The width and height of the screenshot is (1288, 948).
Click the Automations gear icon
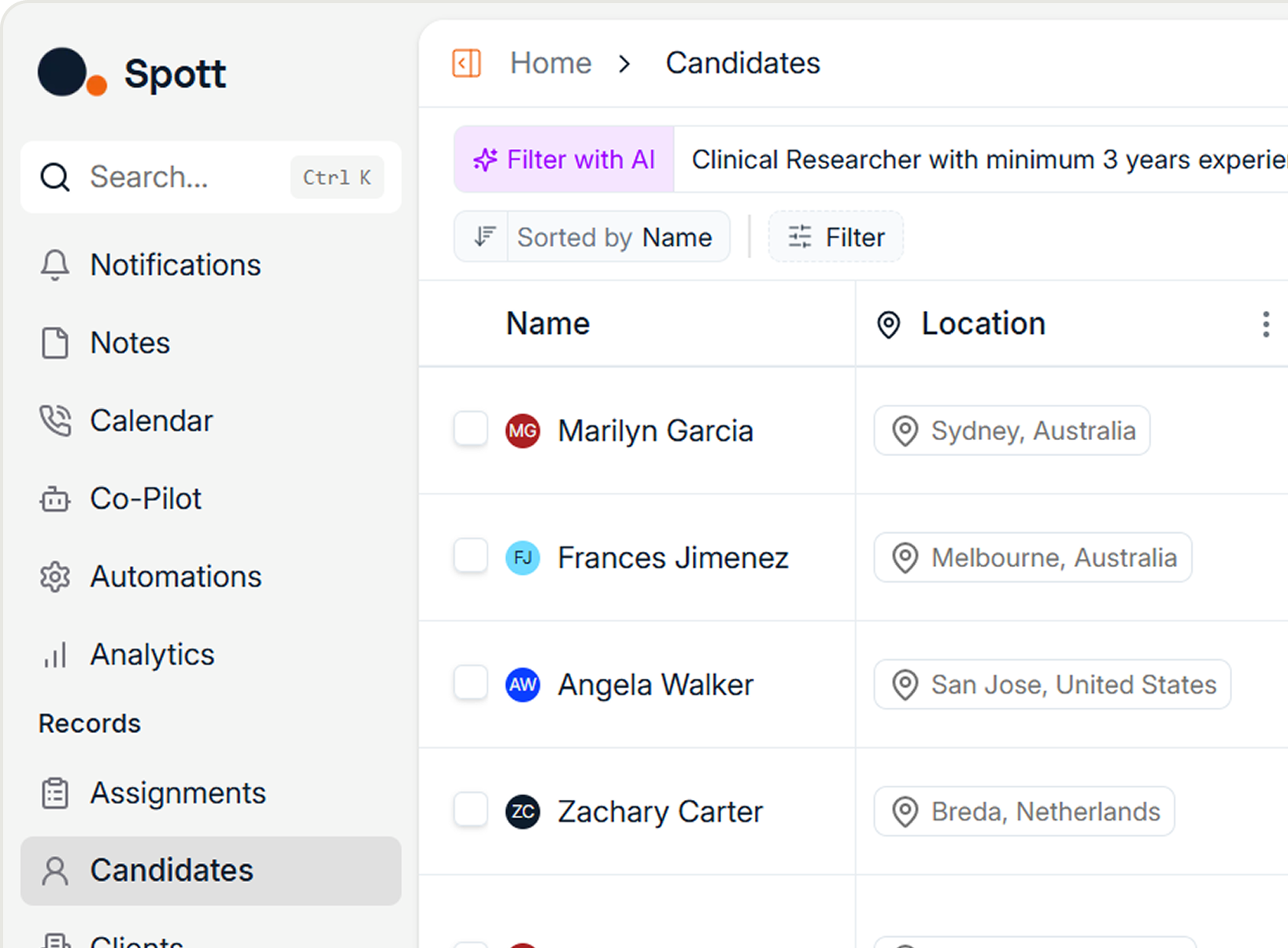(54, 576)
